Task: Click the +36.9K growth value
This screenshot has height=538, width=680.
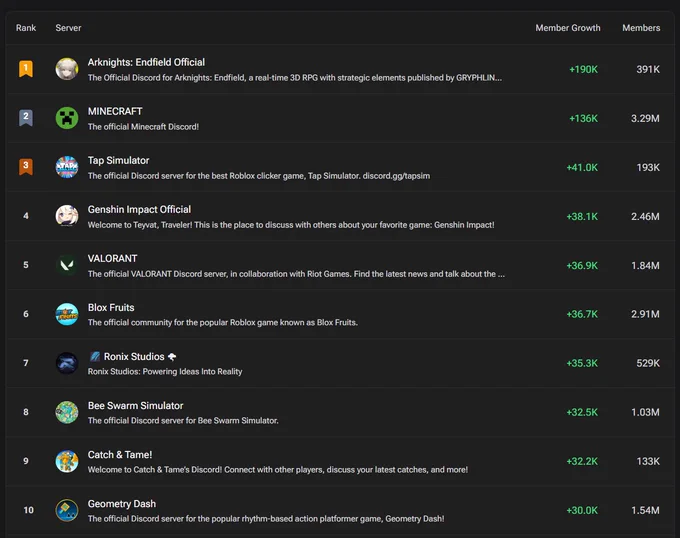Action: (x=582, y=265)
